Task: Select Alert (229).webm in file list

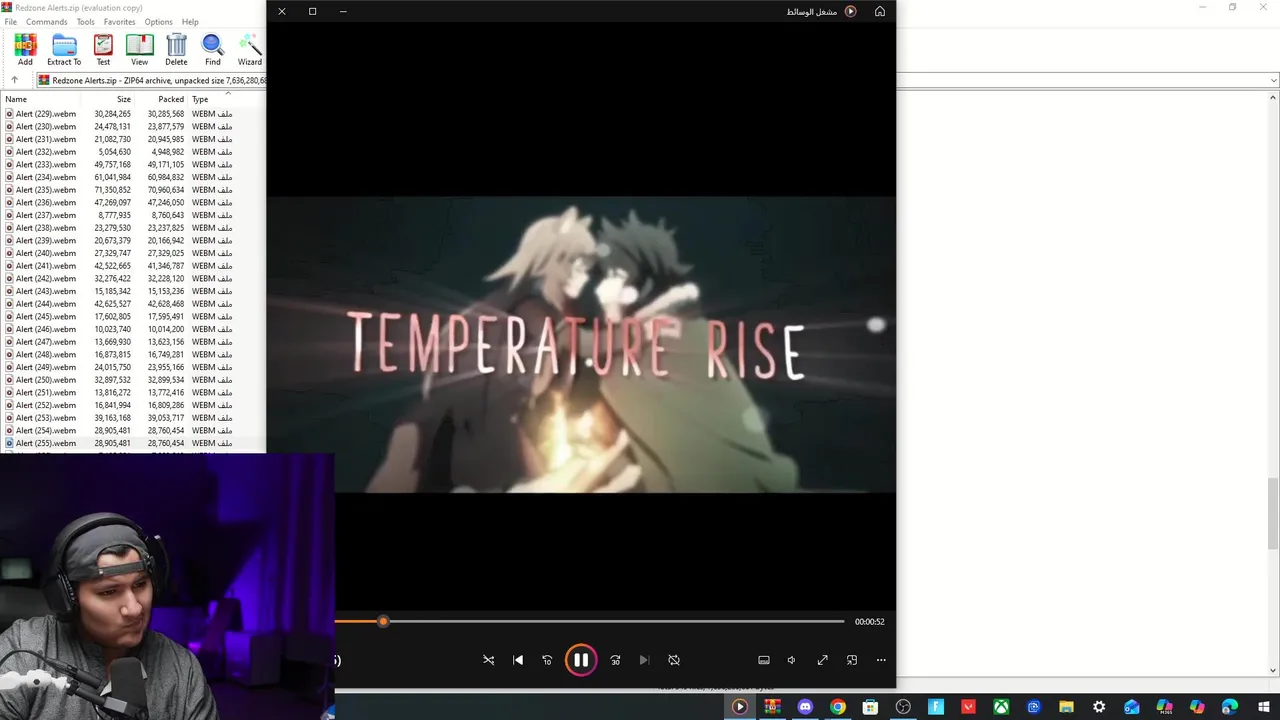Action: pyautogui.click(x=45, y=114)
